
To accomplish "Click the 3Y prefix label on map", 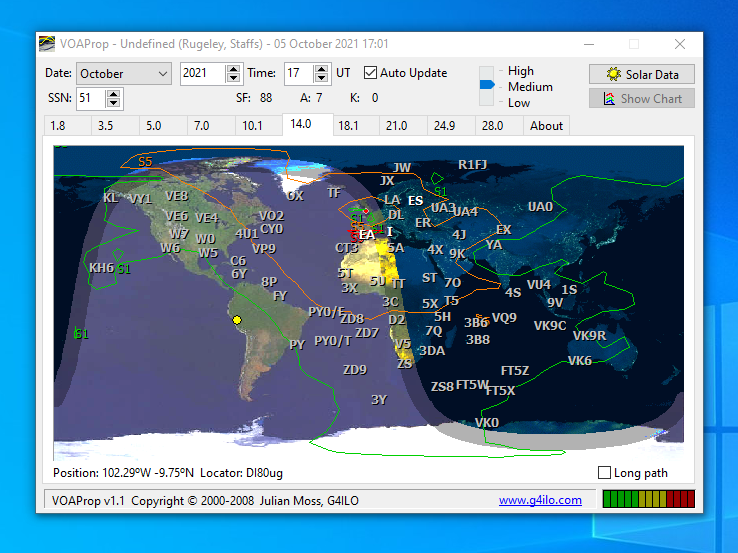I will click(x=379, y=400).
